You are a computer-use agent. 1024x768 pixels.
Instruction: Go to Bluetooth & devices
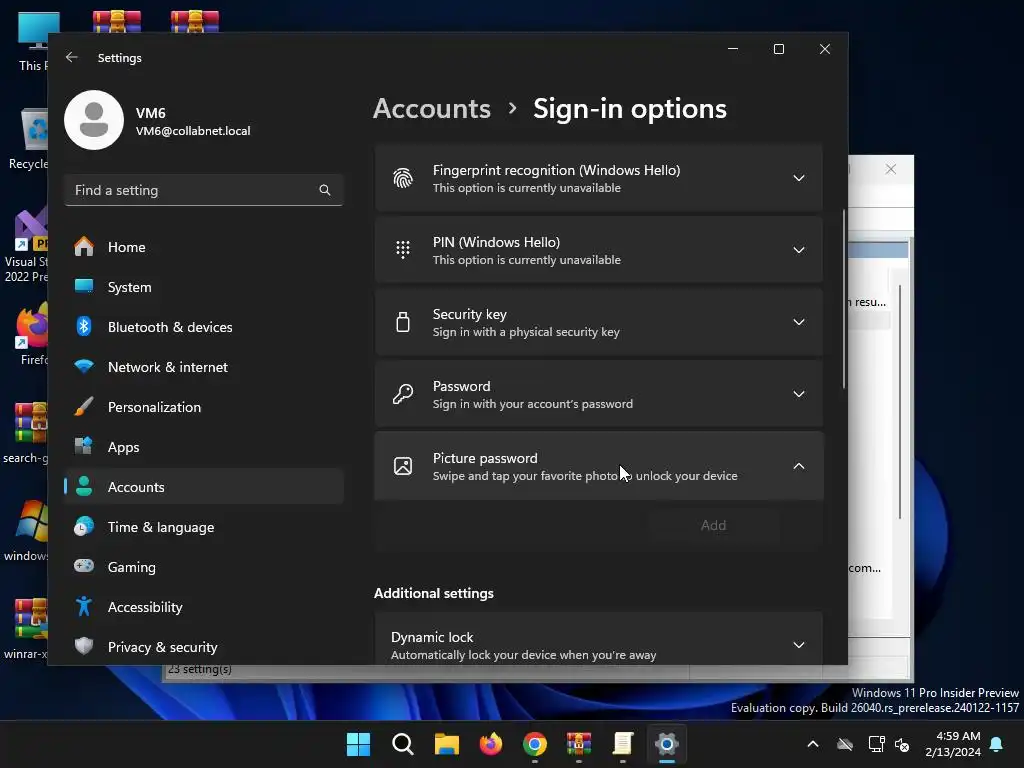click(204, 327)
